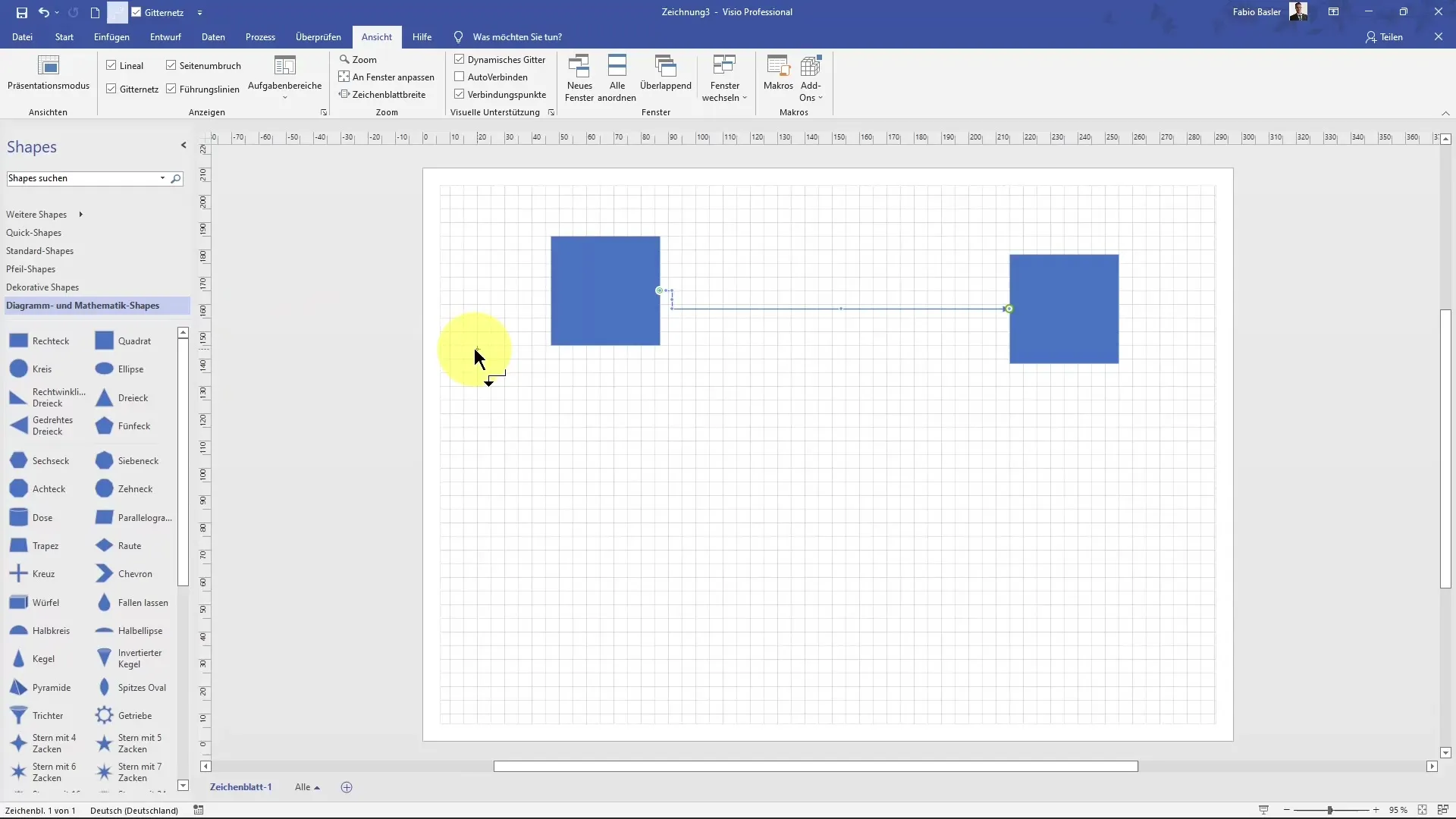1456x819 pixels.
Task: Select the Kreuz shape
Action: pos(32,574)
